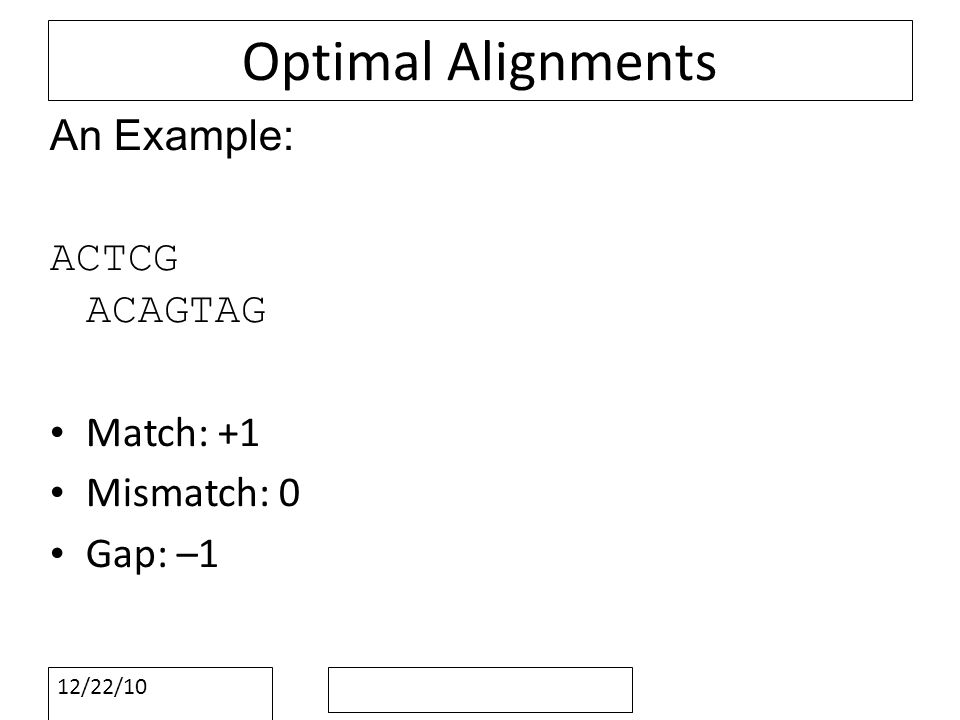Click the empty footer text box
The image size is (960, 720).
click(480, 690)
